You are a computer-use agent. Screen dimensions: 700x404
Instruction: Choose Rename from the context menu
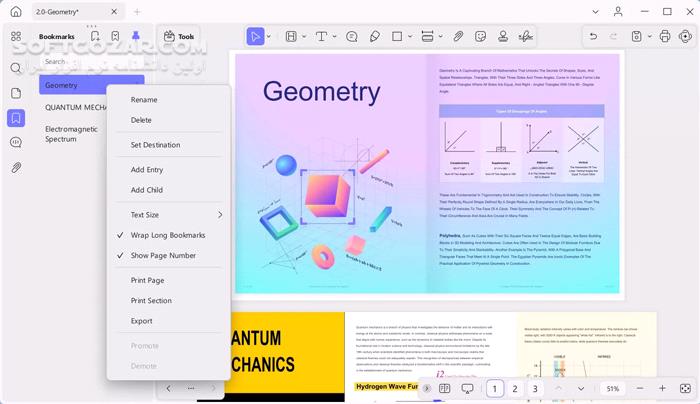[x=144, y=100]
